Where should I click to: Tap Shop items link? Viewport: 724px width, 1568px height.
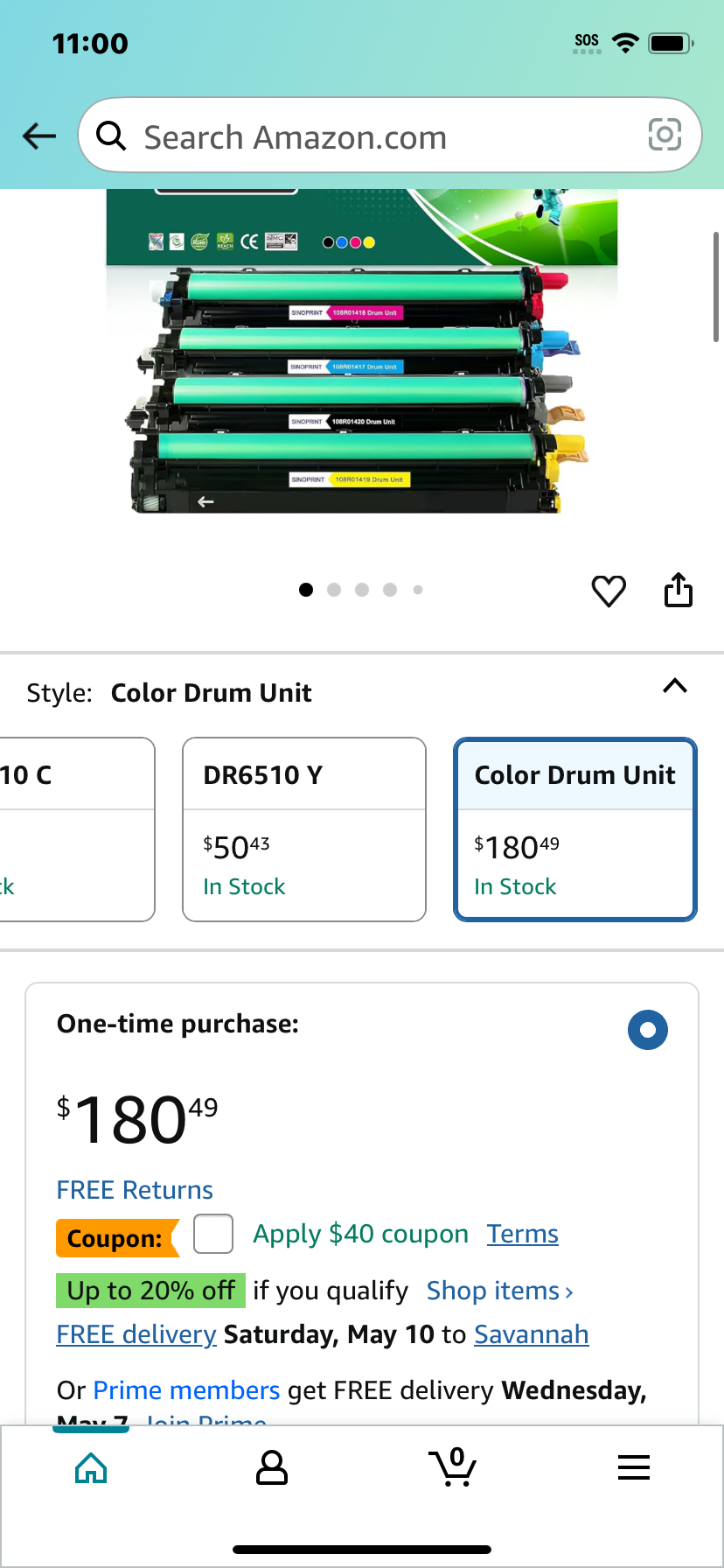[x=500, y=1291]
